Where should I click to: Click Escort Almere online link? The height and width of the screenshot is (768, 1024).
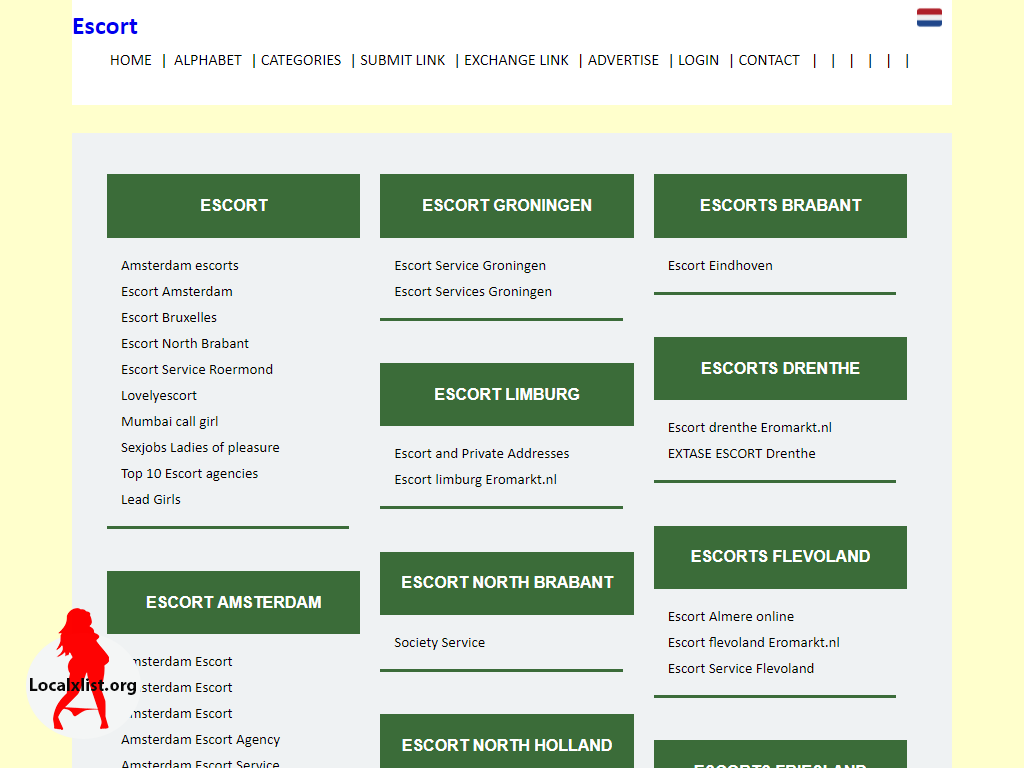[x=731, y=616]
